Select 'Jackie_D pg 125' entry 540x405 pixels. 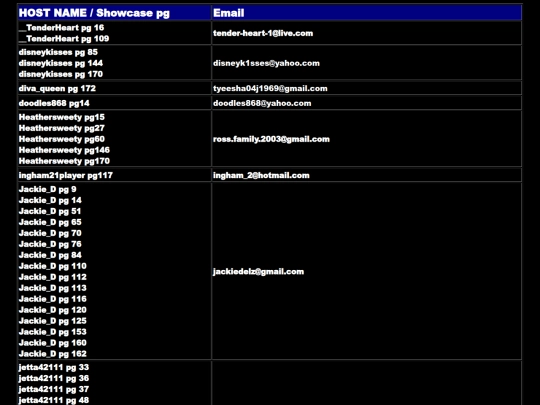pyautogui.click(x=52, y=321)
